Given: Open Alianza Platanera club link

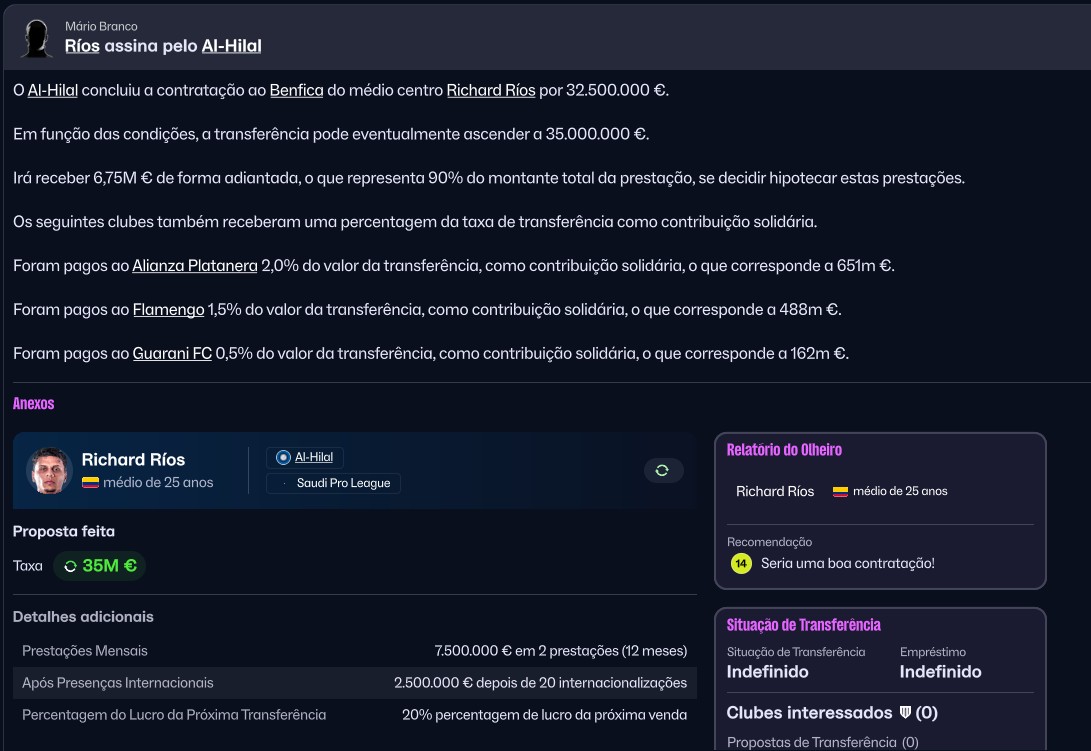Looking at the screenshot, I should coord(195,266).
